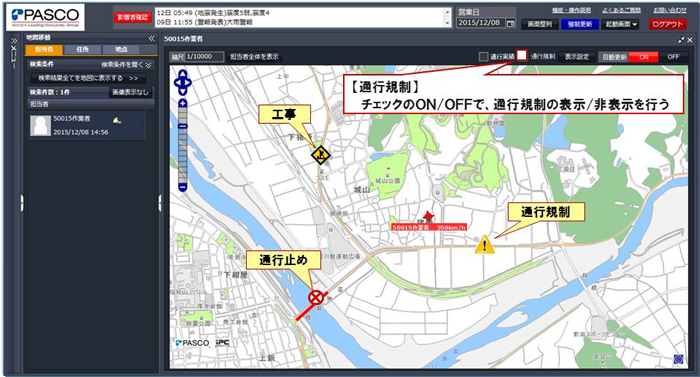Click the 担当者全体を表示 button
Viewport: 700px width, 377px height.
point(254,57)
